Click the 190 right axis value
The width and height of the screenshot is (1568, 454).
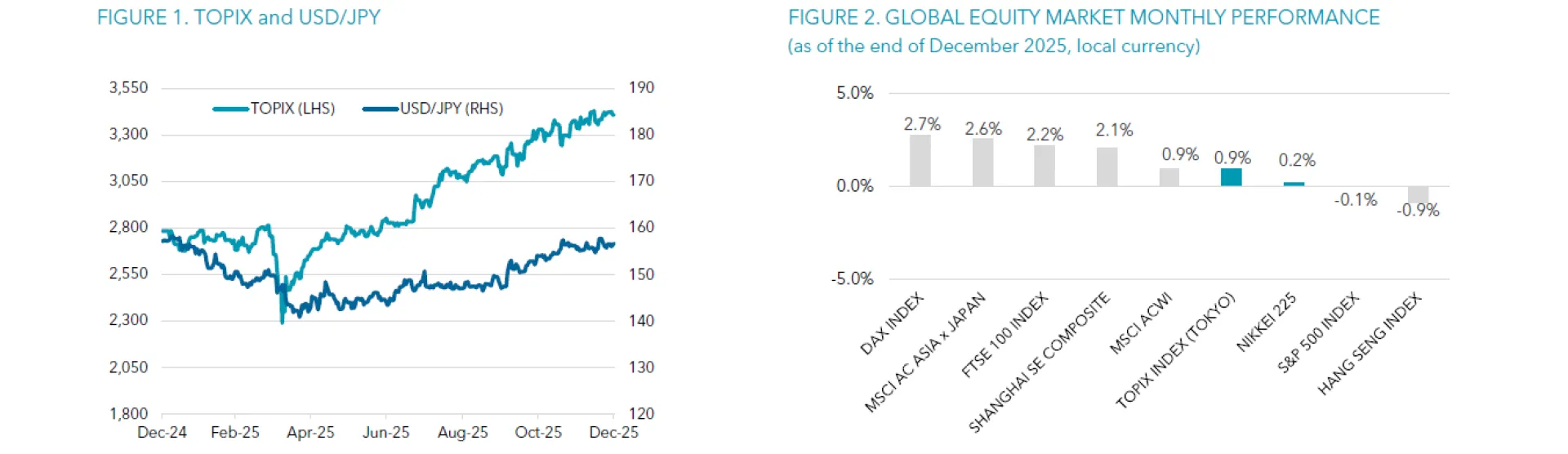641,87
